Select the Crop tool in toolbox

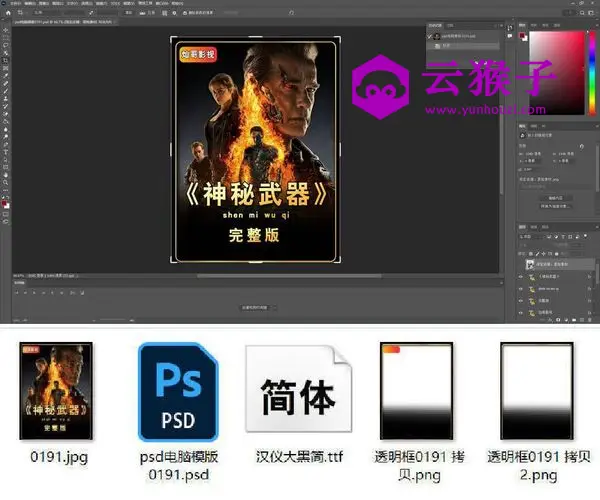click(6, 60)
